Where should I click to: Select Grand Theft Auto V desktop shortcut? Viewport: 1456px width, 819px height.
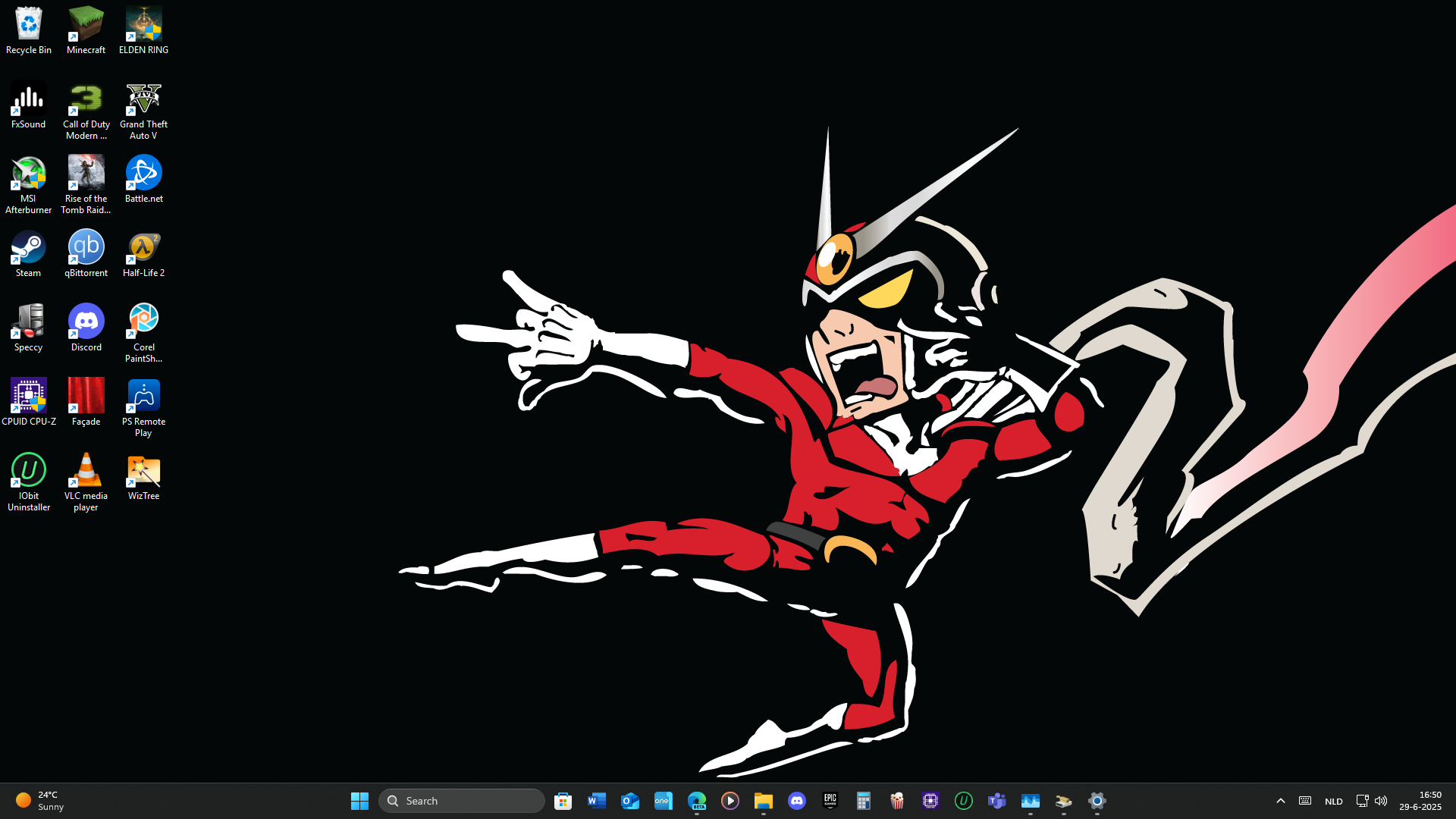click(143, 111)
